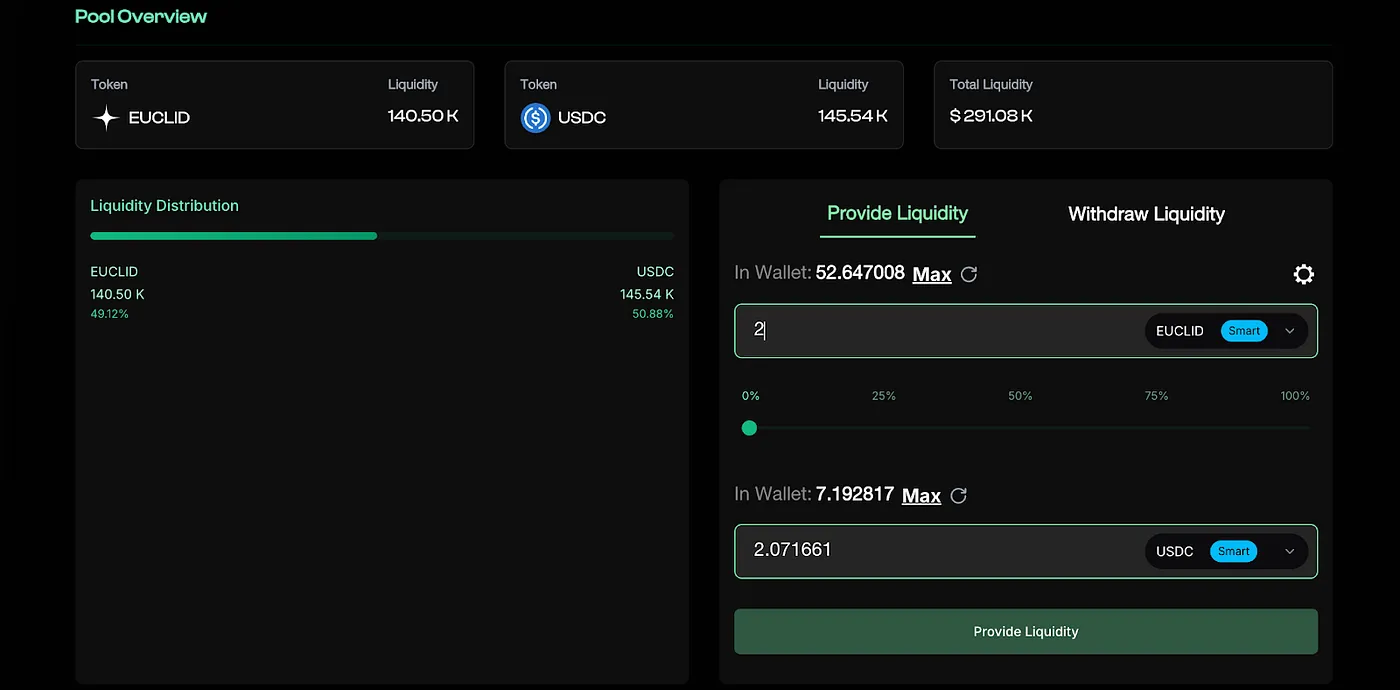Click the percentage slider handle at 0%
The height and width of the screenshot is (690, 1400).
pos(749,428)
